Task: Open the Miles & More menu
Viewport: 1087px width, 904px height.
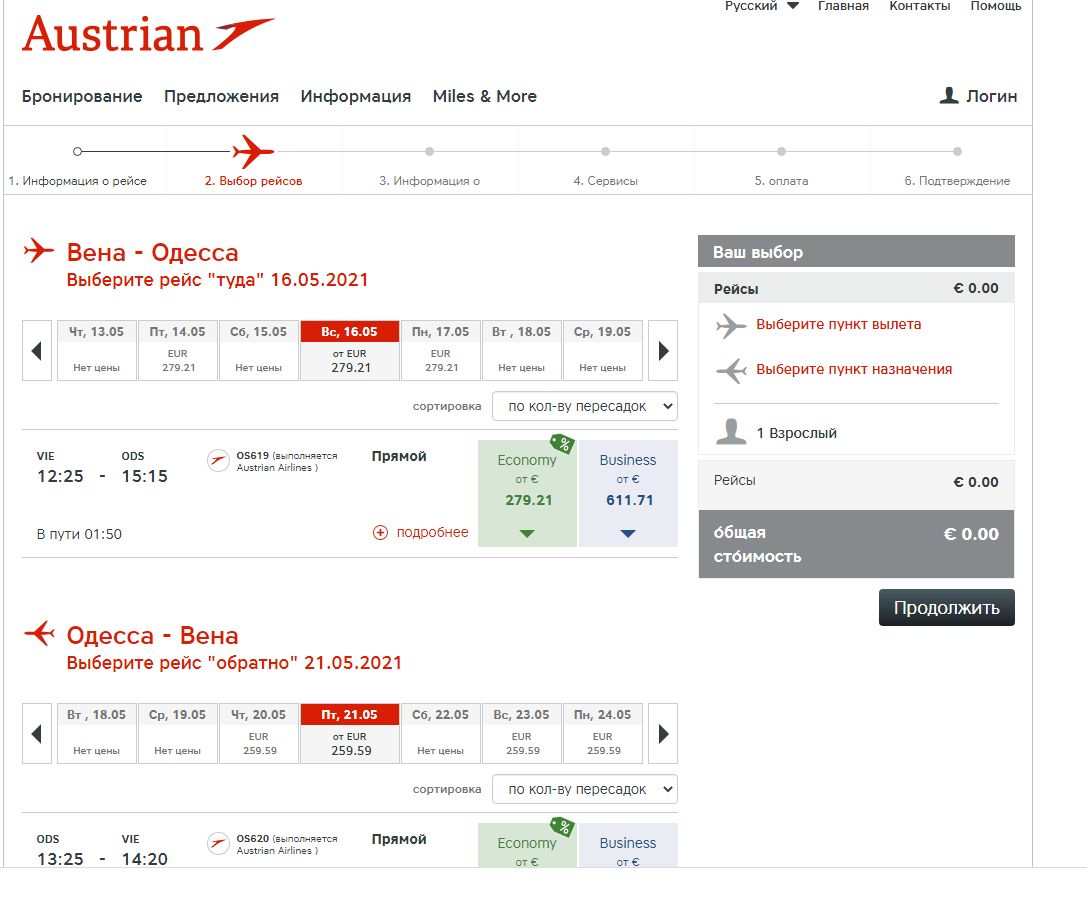Action: coord(484,96)
